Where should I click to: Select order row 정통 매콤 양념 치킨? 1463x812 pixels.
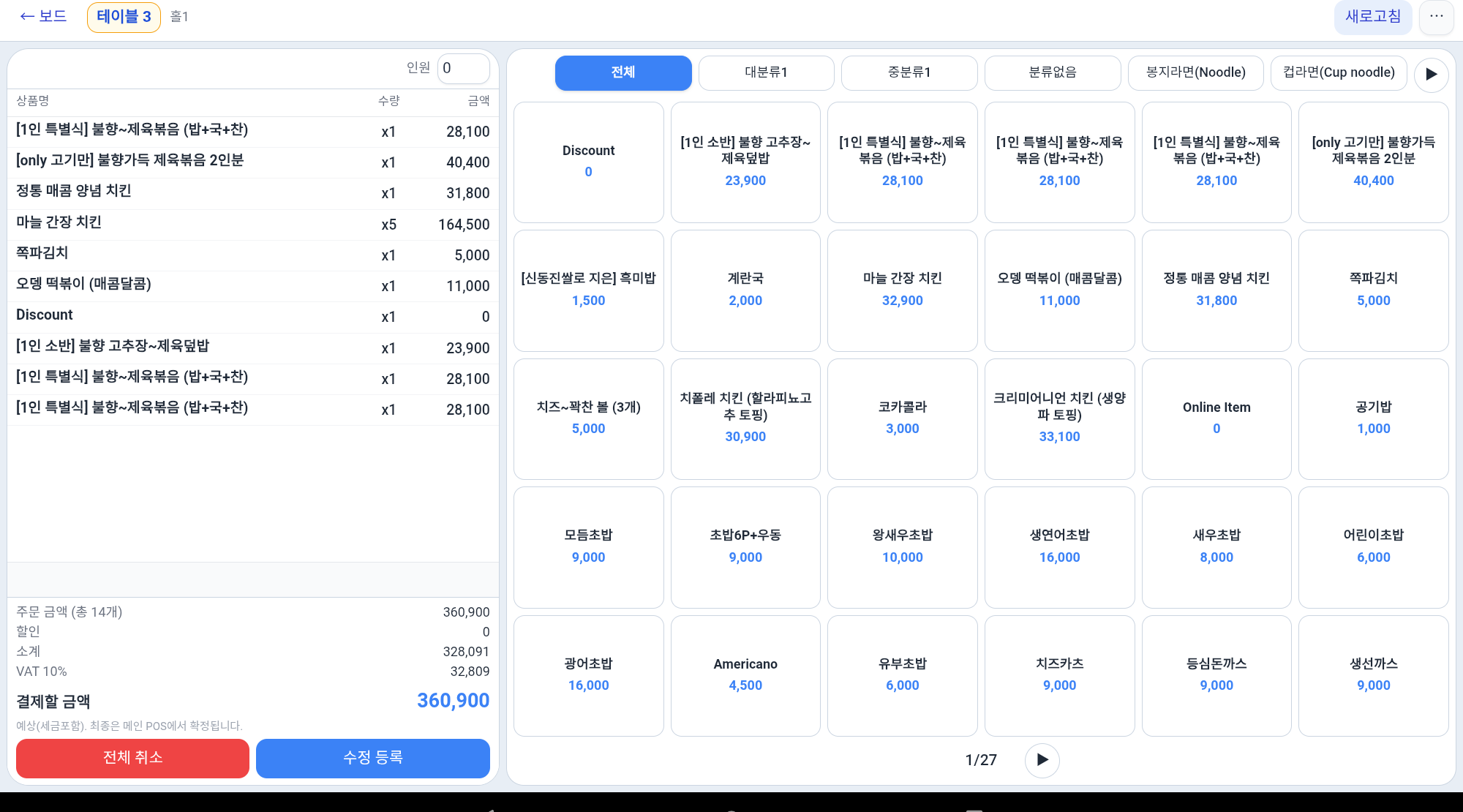tap(253, 193)
